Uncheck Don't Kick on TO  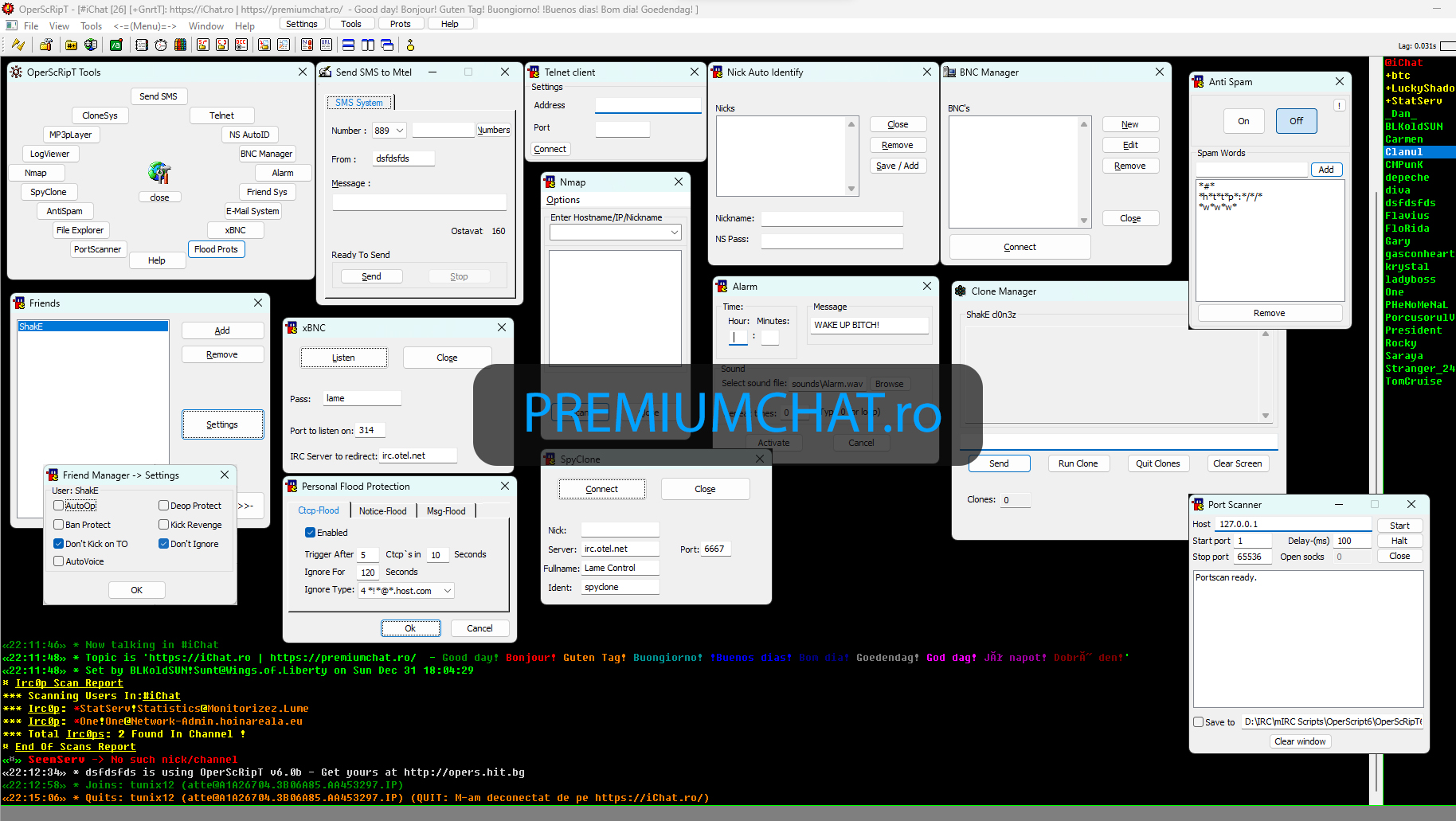click(x=58, y=544)
